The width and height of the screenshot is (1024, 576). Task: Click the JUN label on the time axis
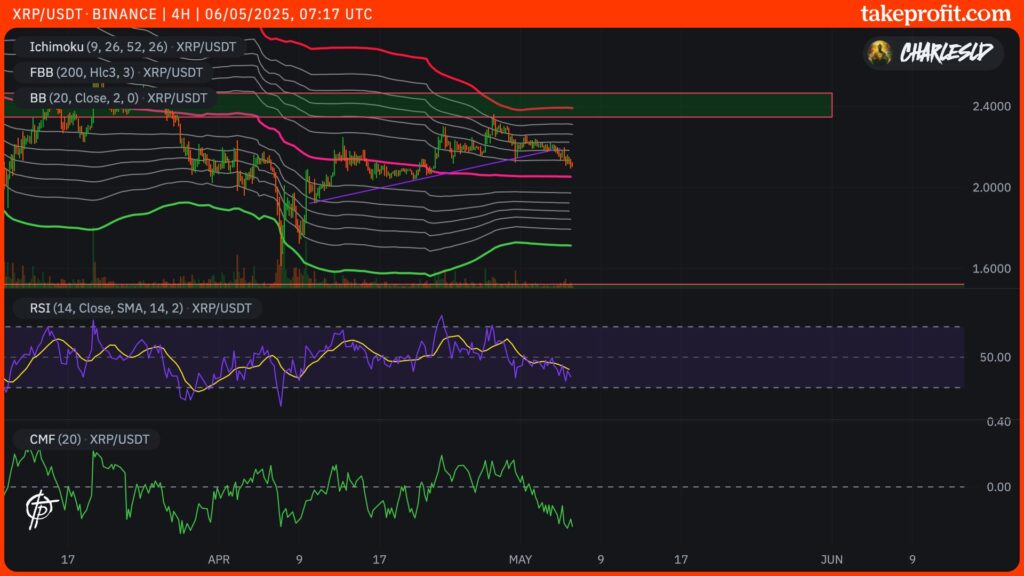(831, 560)
